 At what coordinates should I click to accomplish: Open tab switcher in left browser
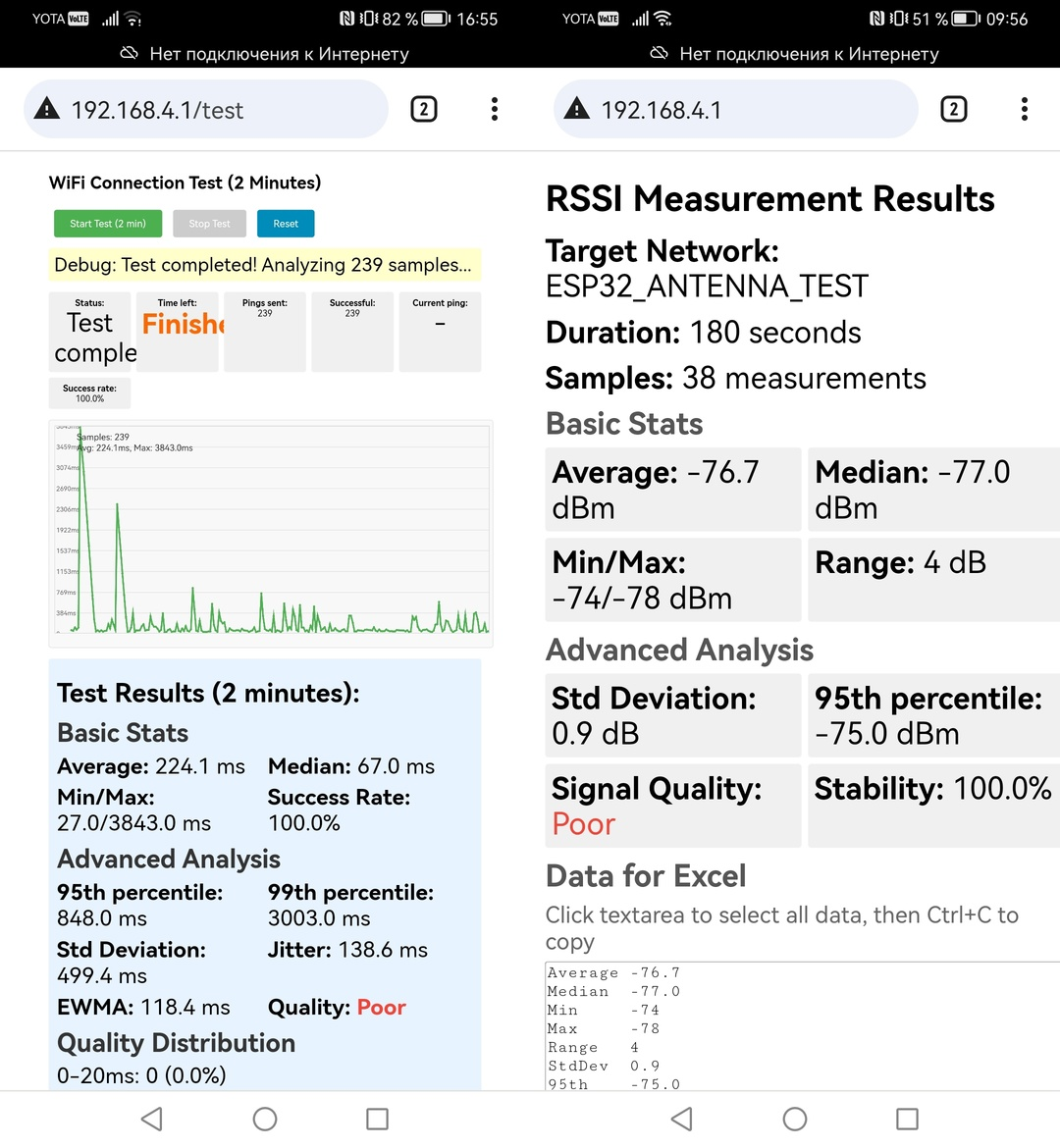click(423, 109)
